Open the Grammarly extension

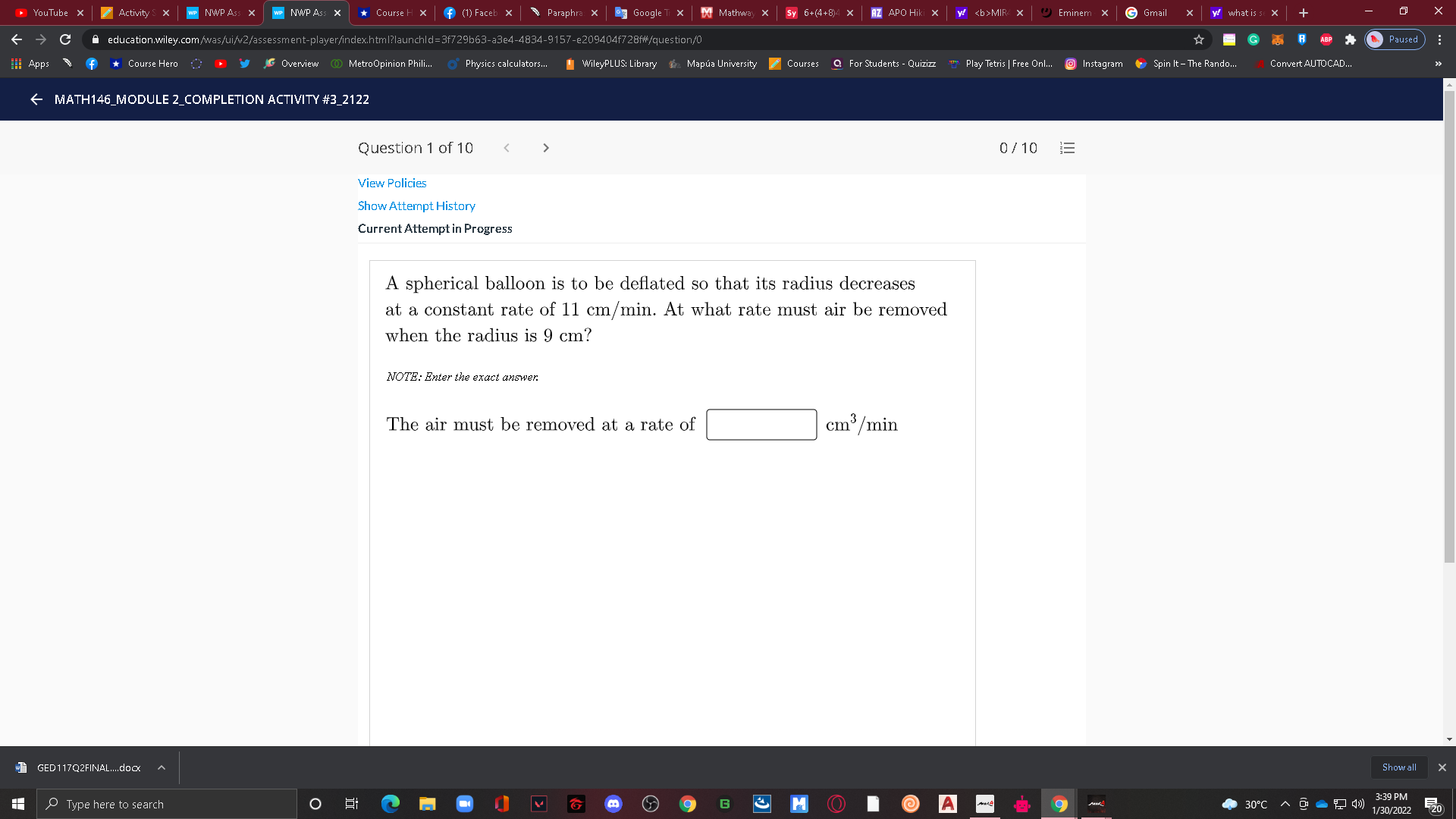[1252, 39]
